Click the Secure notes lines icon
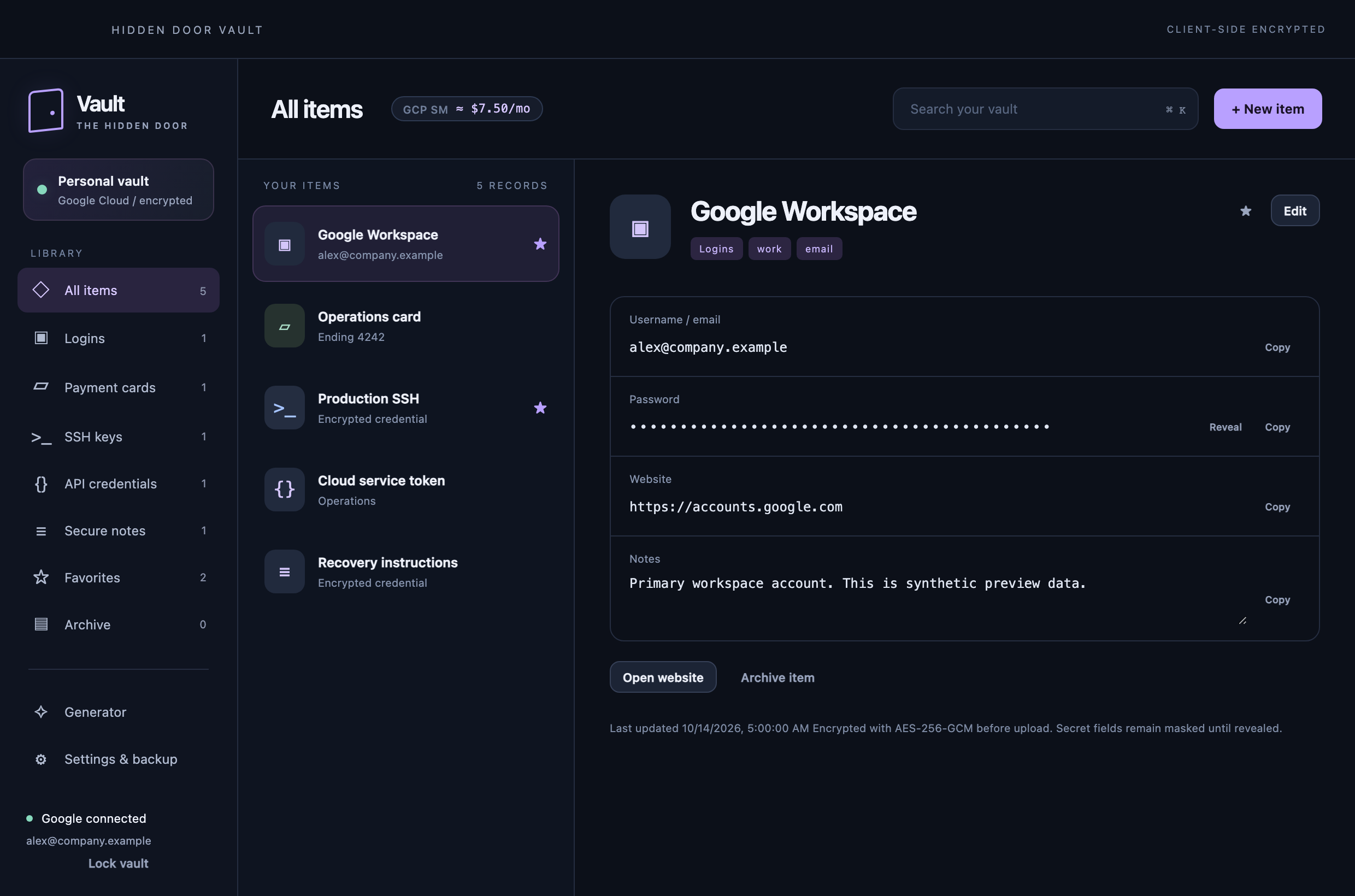1355x896 pixels. [40, 531]
